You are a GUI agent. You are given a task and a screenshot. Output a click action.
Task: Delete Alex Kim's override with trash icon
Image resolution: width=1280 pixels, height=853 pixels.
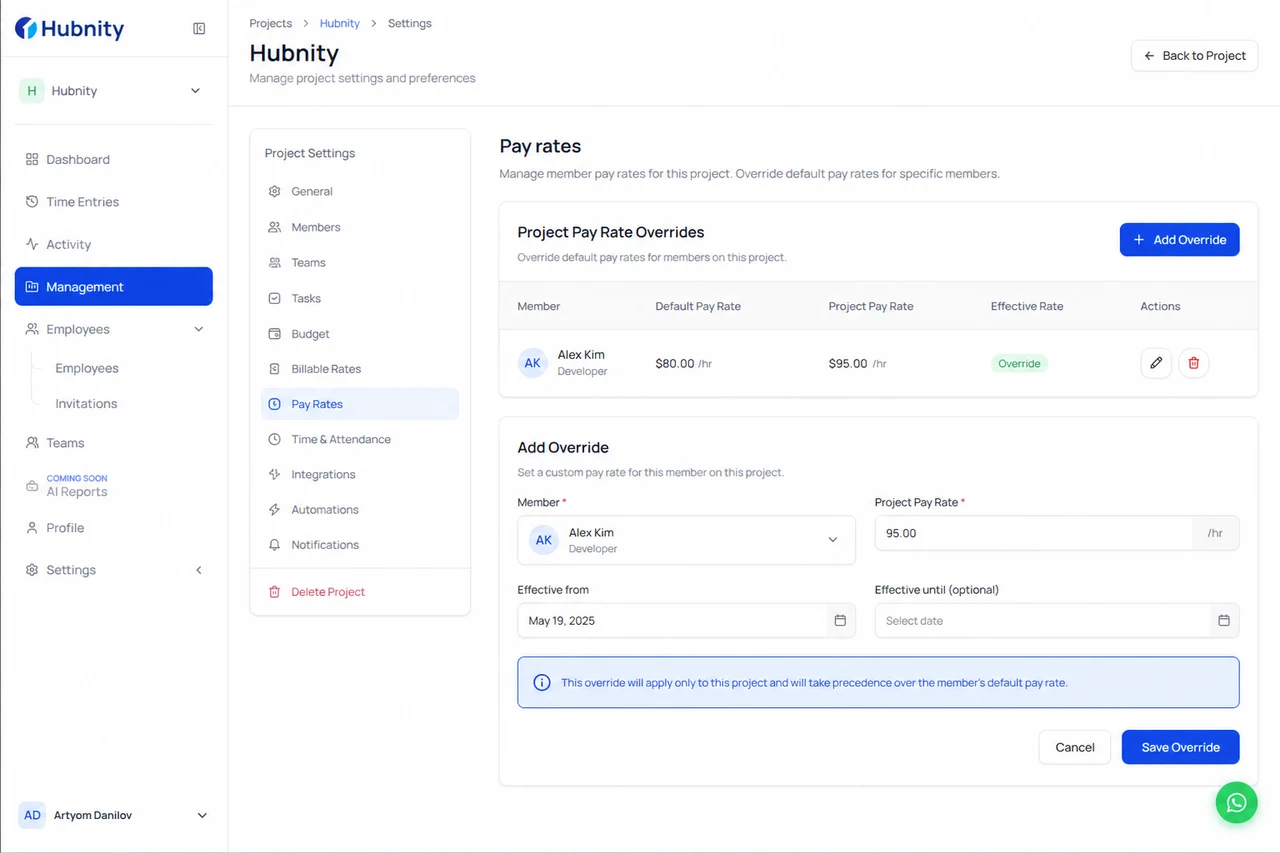coord(1193,363)
